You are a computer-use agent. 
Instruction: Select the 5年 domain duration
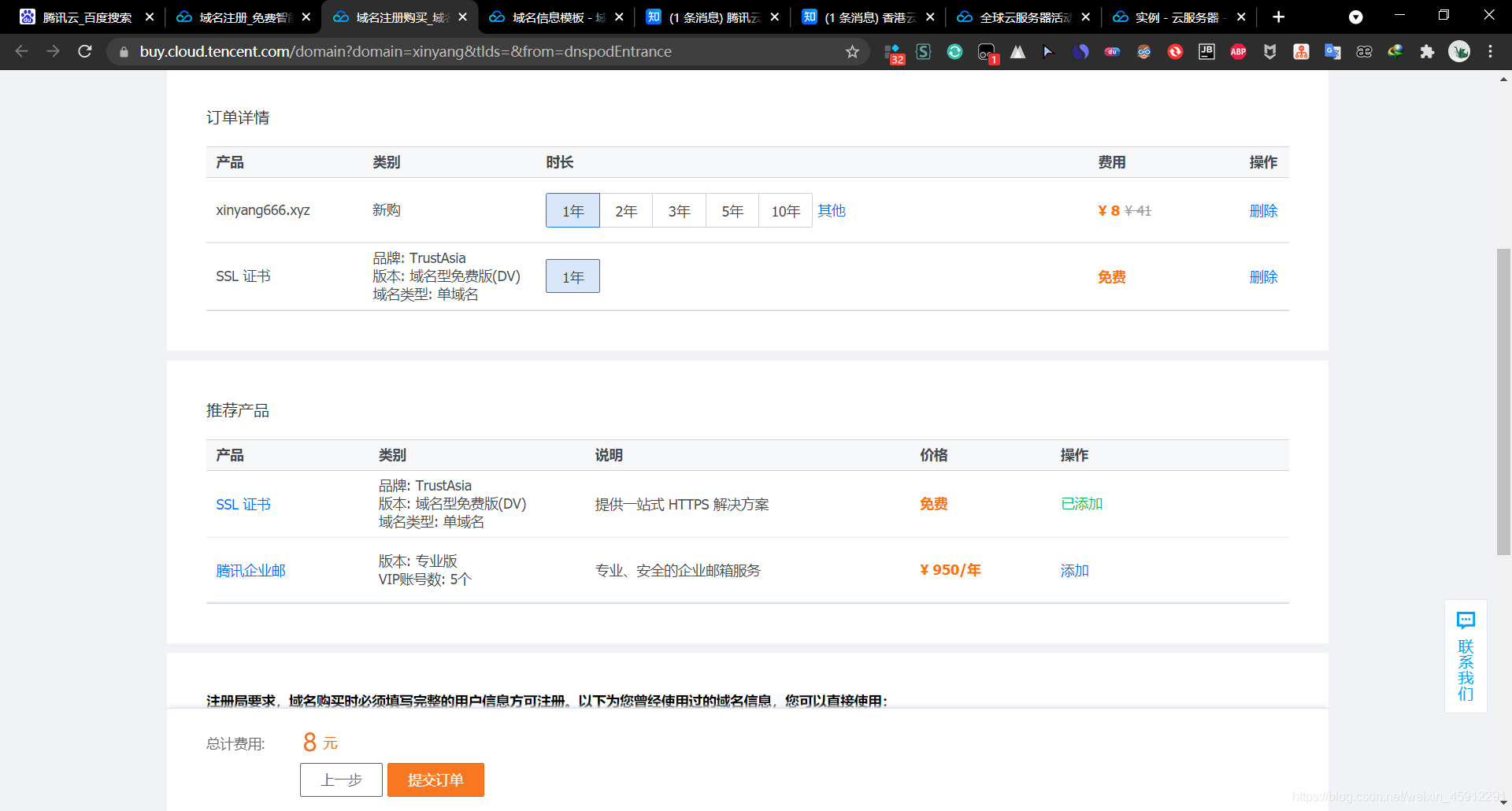pos(732,211)
